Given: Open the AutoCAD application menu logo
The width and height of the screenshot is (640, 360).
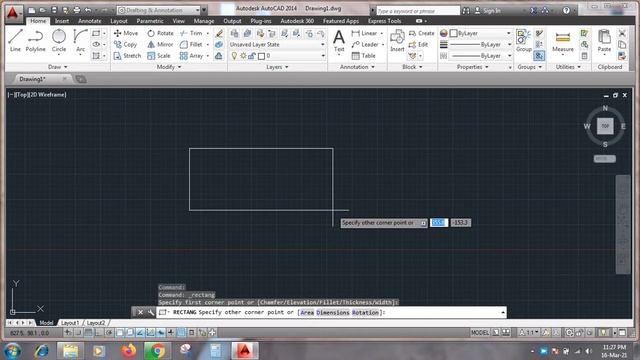Looking at the screenshot, I should [x=13, y=13].
